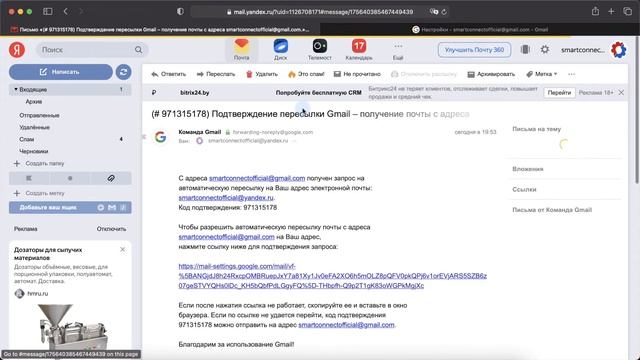
Task: Open the Отправленные folder
Action: click(x=39, y=115)
